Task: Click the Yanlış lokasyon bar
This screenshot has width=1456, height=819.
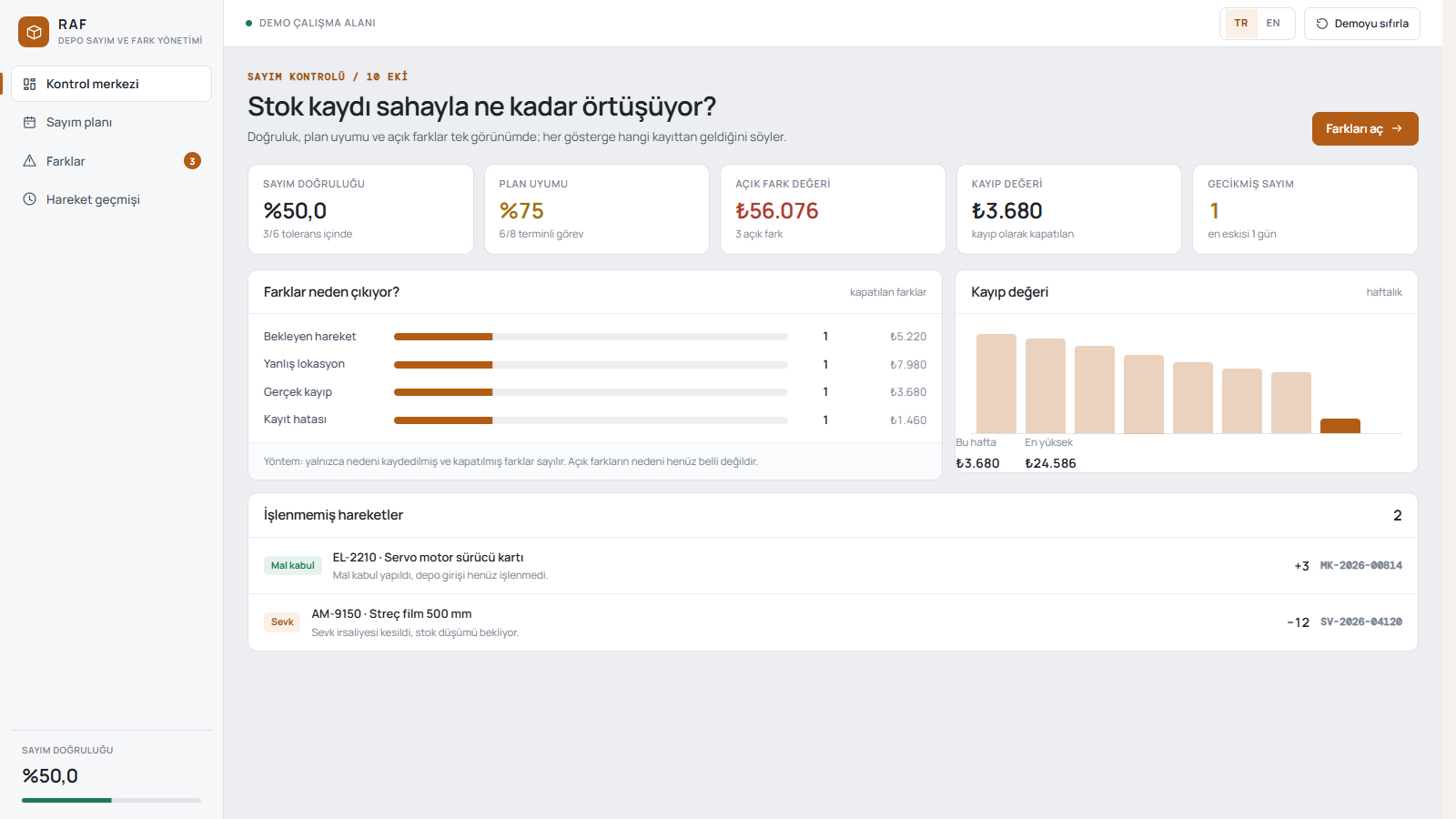Action: pyautogui.click(x=591, y=365)
